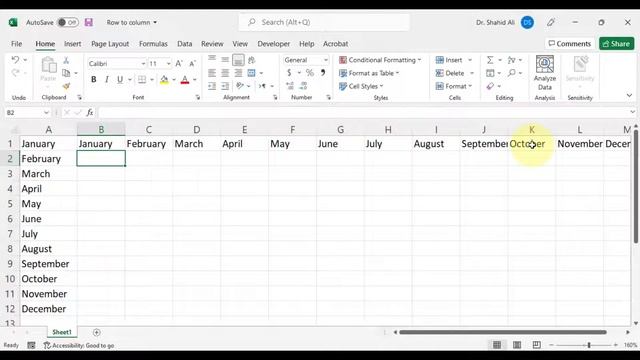Apply red font color

coord(185,80)
